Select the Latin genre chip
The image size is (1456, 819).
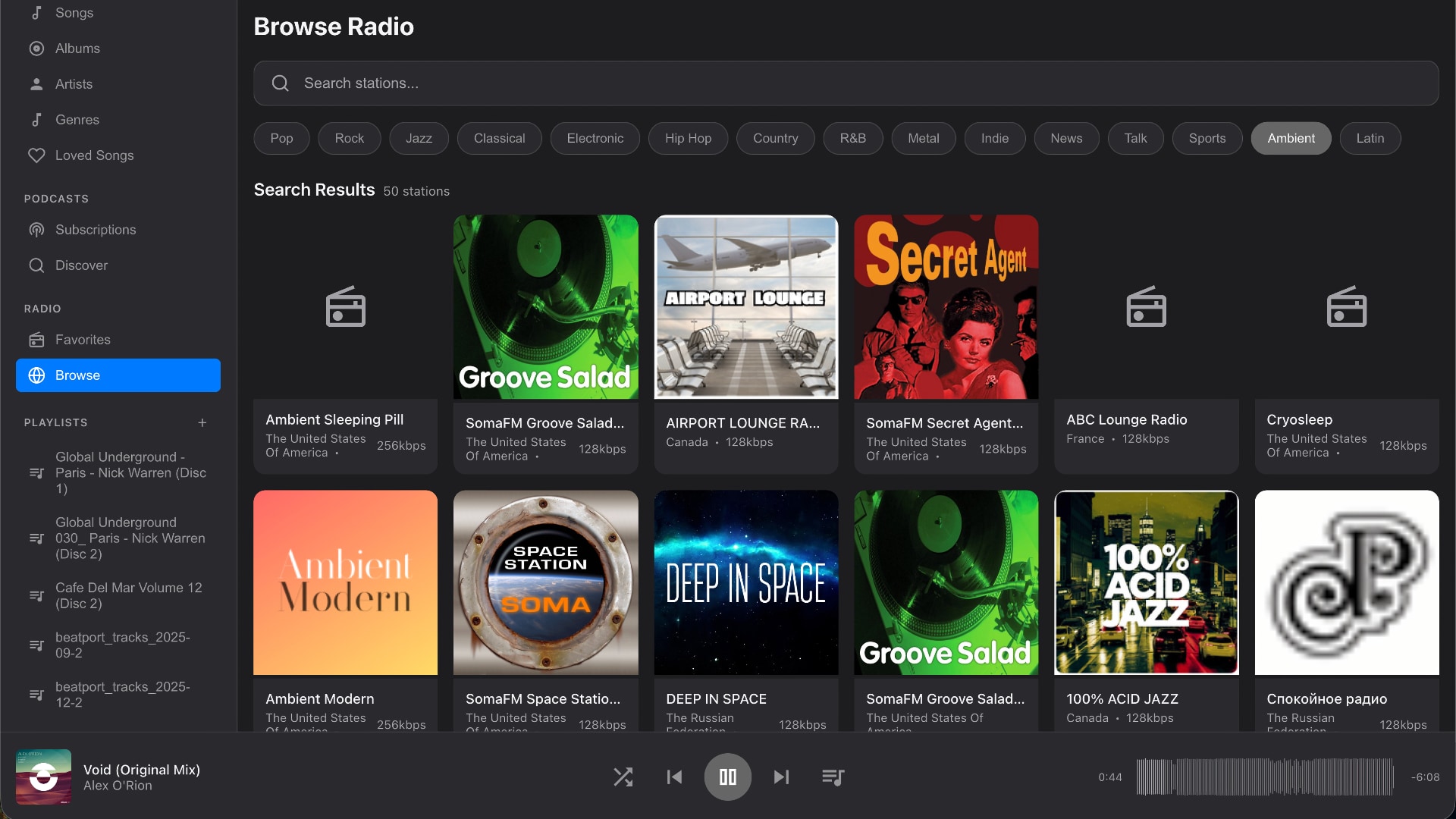tap(1370, 138)
